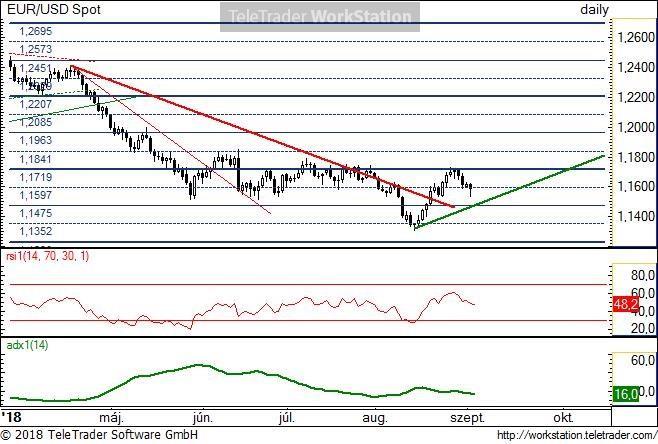The height and width of the screenshot is (444, 658).
Task: Select the 1,1597 level label
Action: pyautogui.click(x=36, y=195)
